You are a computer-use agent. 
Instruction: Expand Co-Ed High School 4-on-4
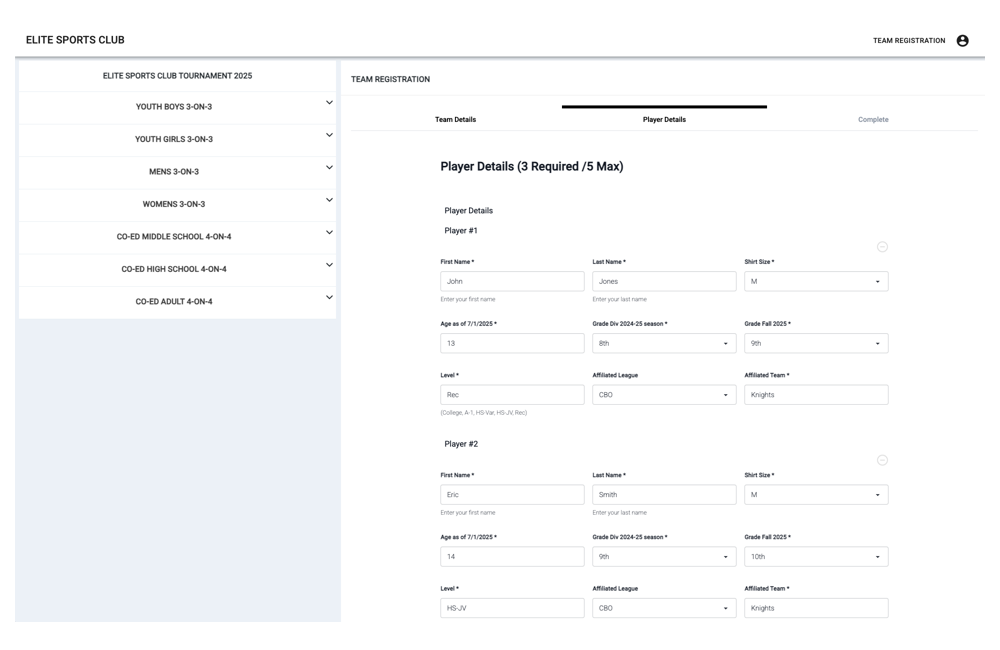point(329,265)
